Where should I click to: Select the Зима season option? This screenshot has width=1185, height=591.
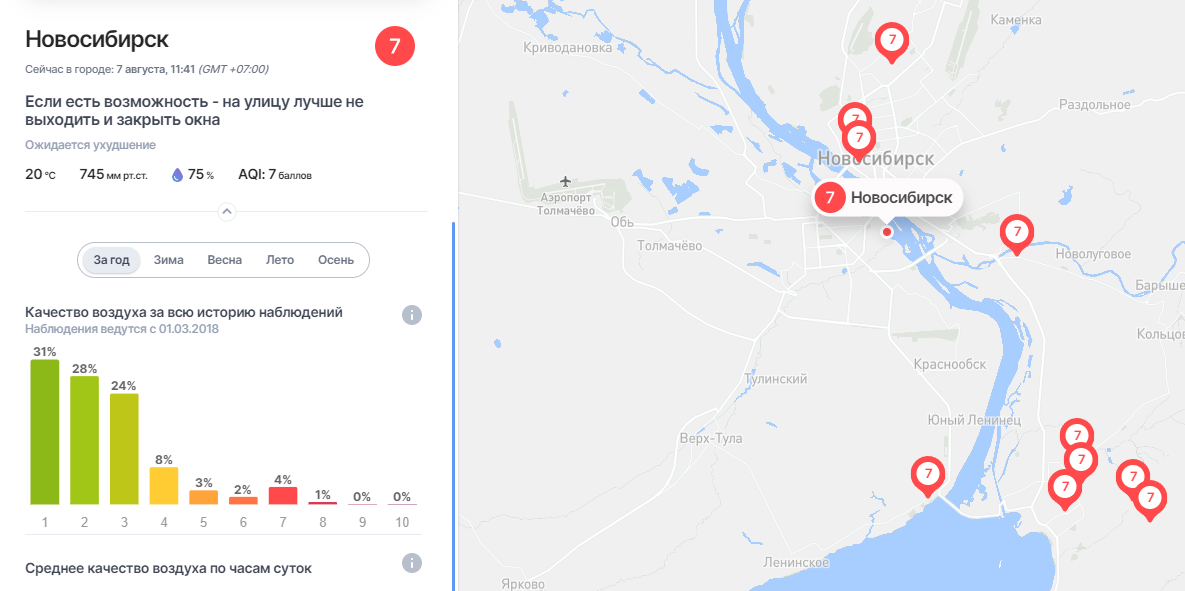click(169, 260)
